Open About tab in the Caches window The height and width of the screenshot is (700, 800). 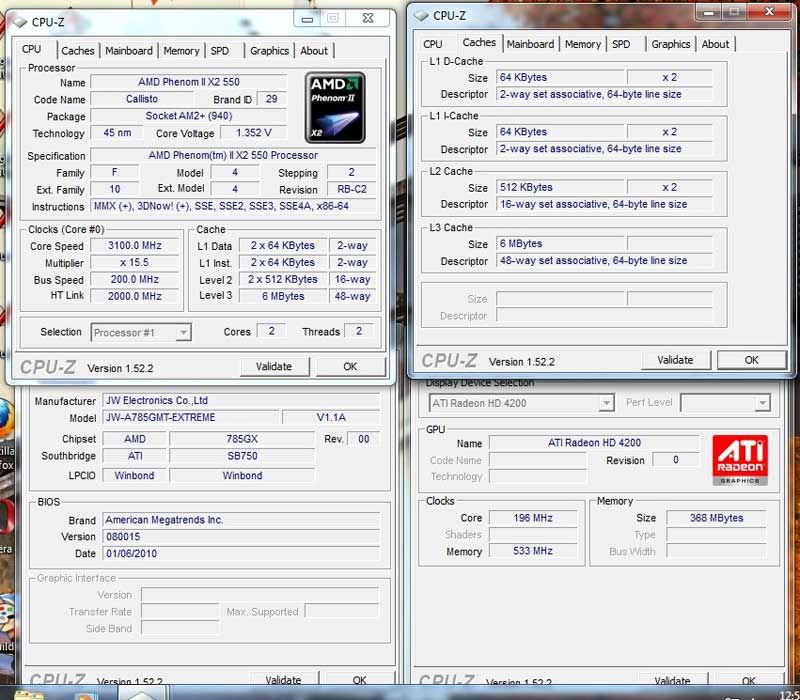[x=715, y=44]
